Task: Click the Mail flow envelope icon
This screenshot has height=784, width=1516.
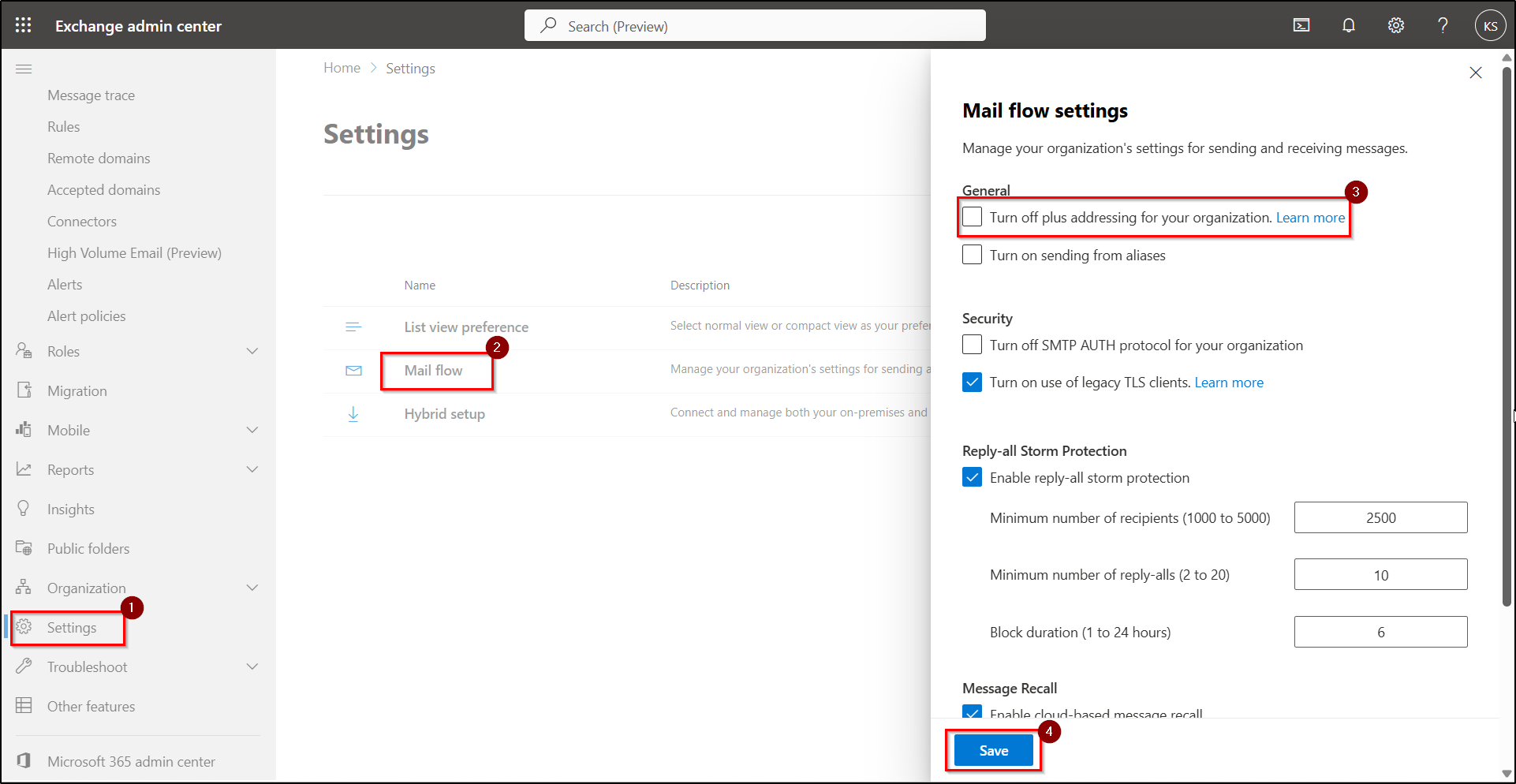Action: (353, 370)
